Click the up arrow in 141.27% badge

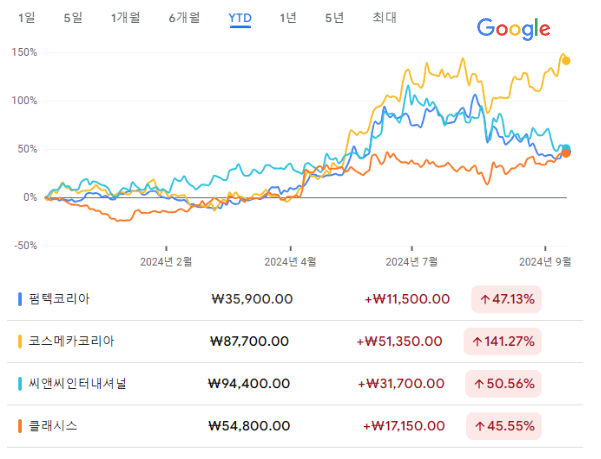[477, 341]
